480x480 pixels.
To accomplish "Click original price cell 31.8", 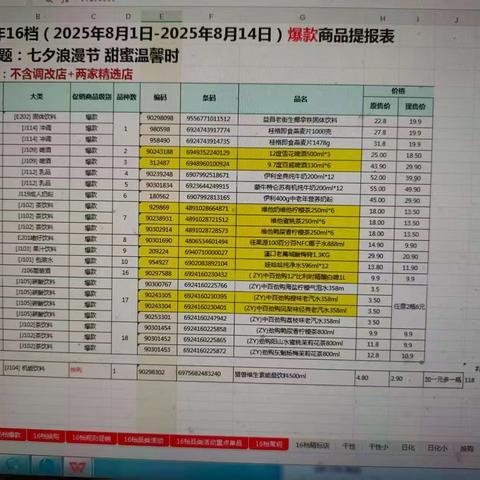I will (380, 144).
